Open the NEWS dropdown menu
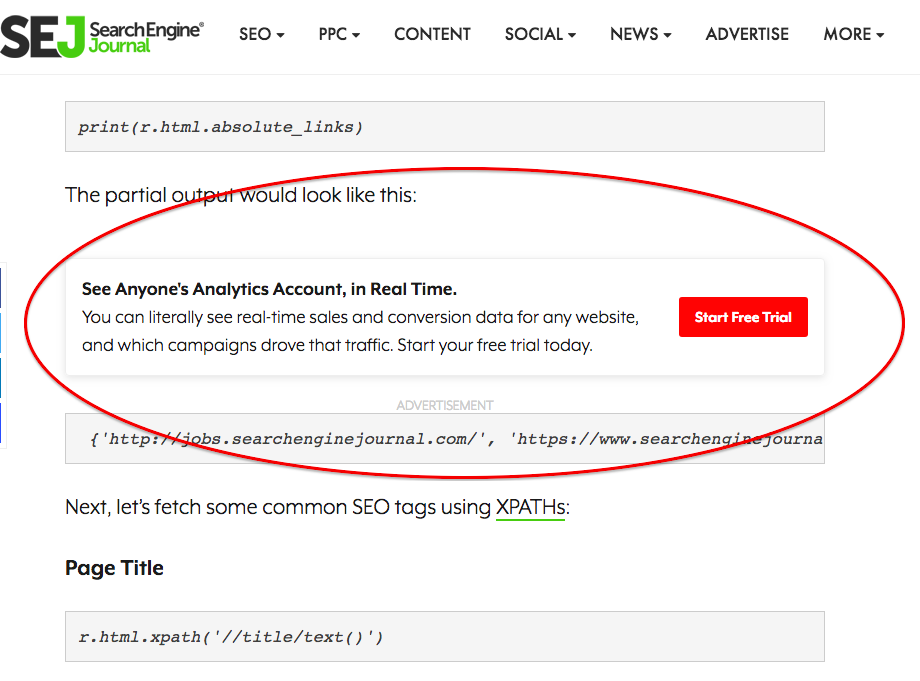920x681 pixels. tap(639, 34)
